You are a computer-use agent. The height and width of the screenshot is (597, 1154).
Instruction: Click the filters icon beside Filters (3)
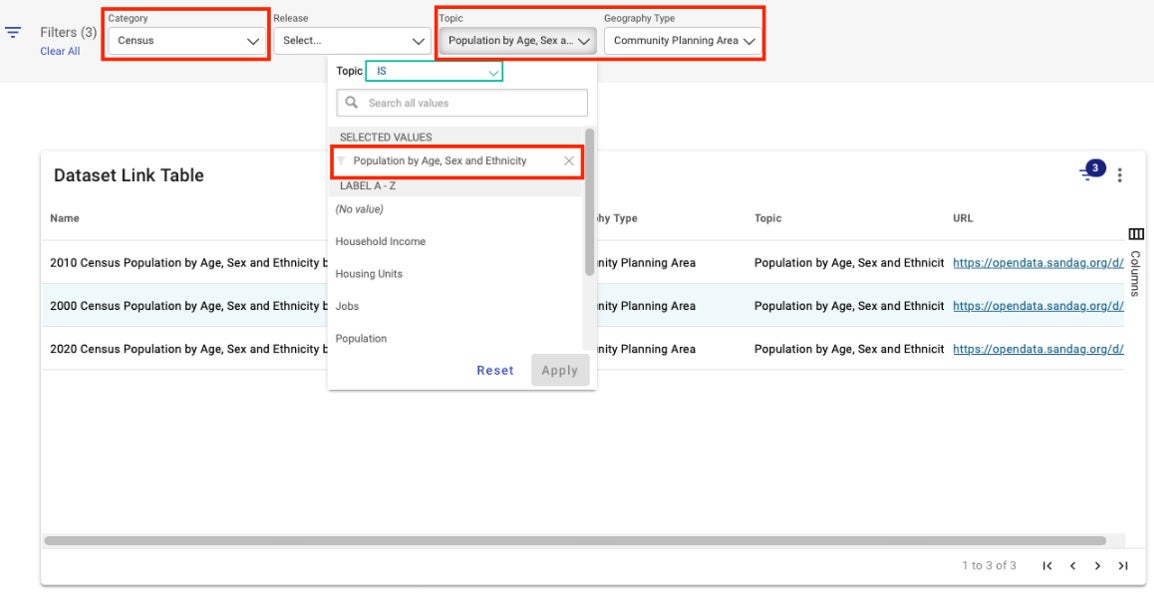13,32
